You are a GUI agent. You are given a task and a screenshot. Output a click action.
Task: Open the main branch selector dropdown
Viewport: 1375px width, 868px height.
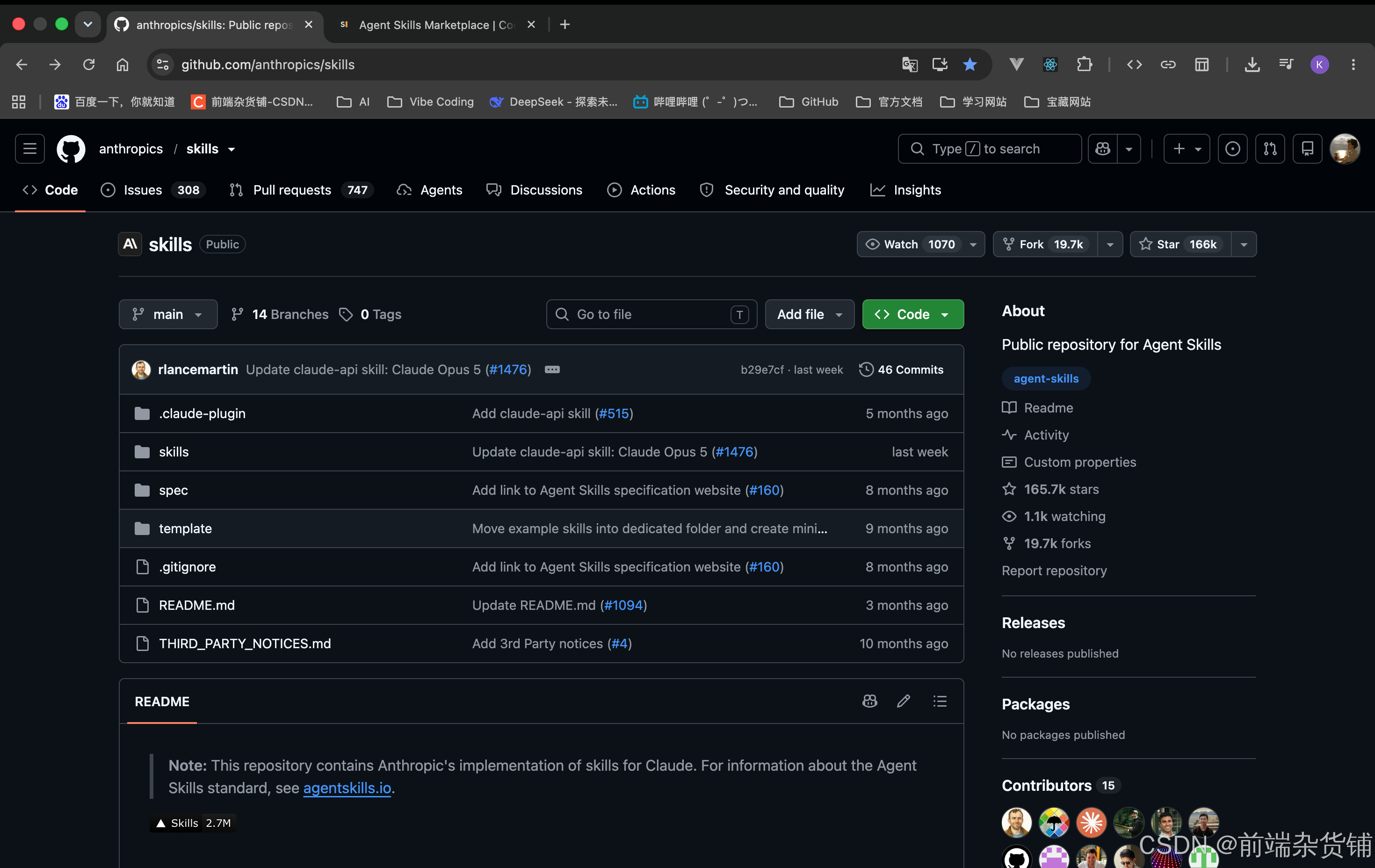pyautogui.click(x=168, y=314)
